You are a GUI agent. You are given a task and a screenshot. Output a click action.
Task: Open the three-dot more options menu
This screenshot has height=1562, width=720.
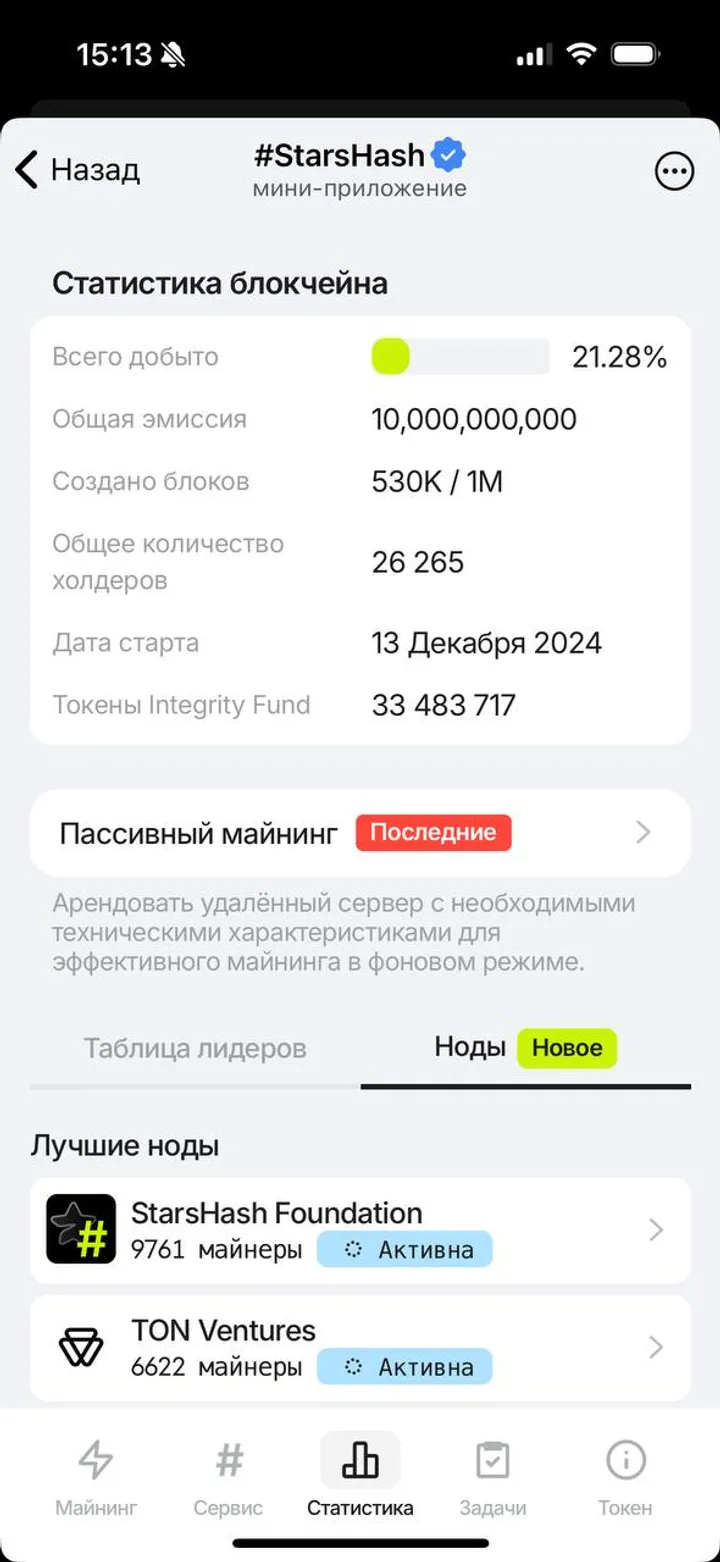tap(674, 171)
